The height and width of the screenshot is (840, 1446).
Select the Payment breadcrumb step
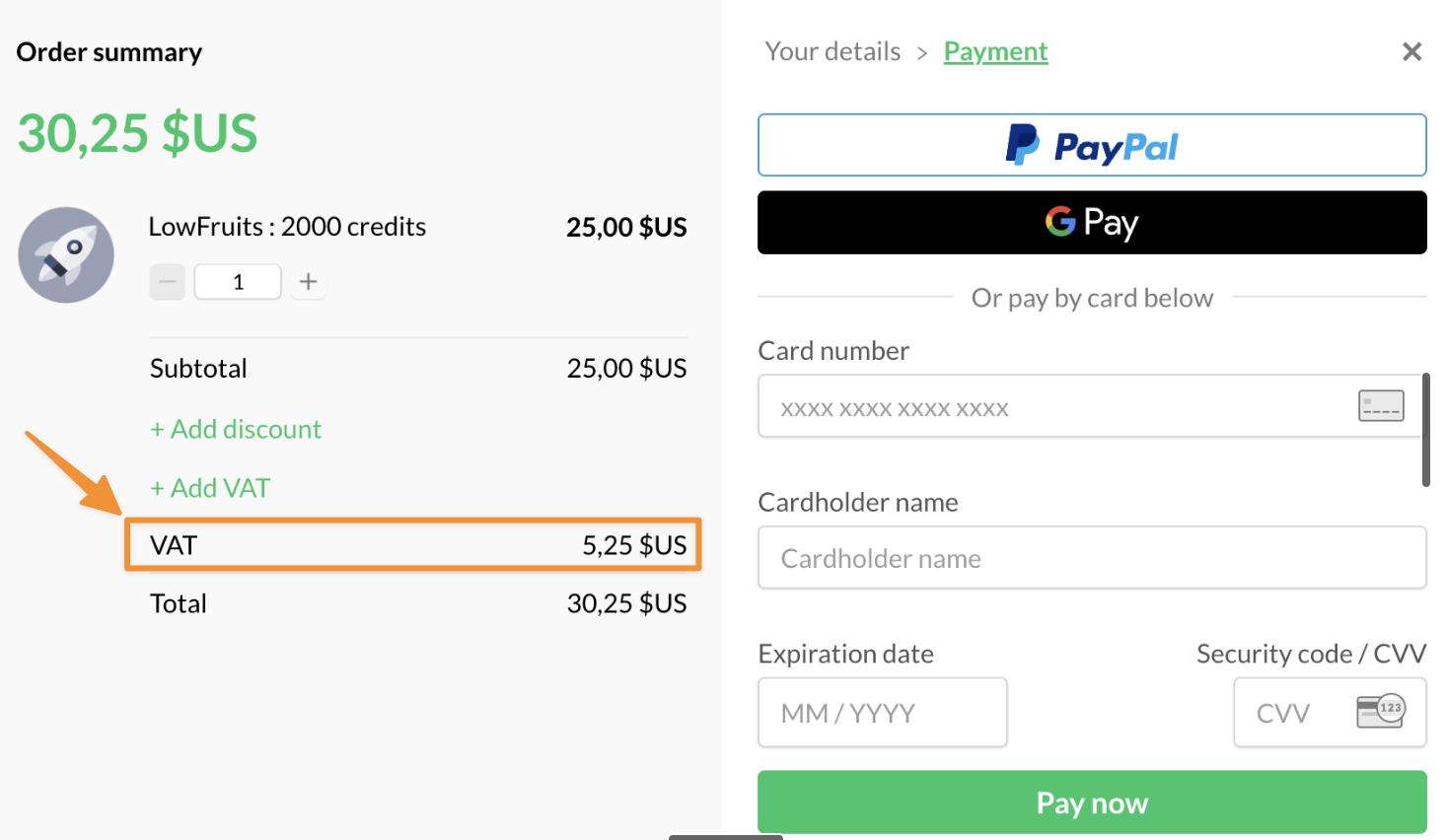point(995,51)
